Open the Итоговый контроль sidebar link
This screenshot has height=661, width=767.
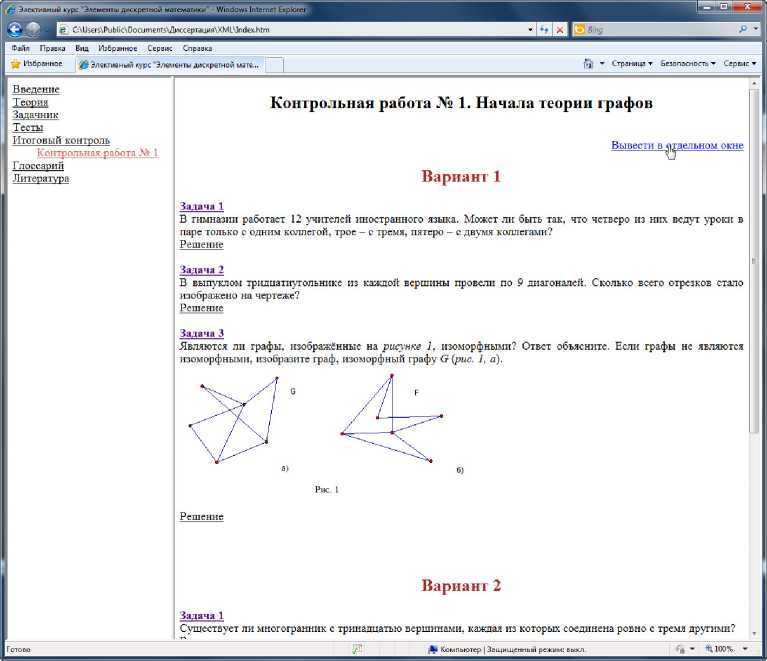[61, 140]
